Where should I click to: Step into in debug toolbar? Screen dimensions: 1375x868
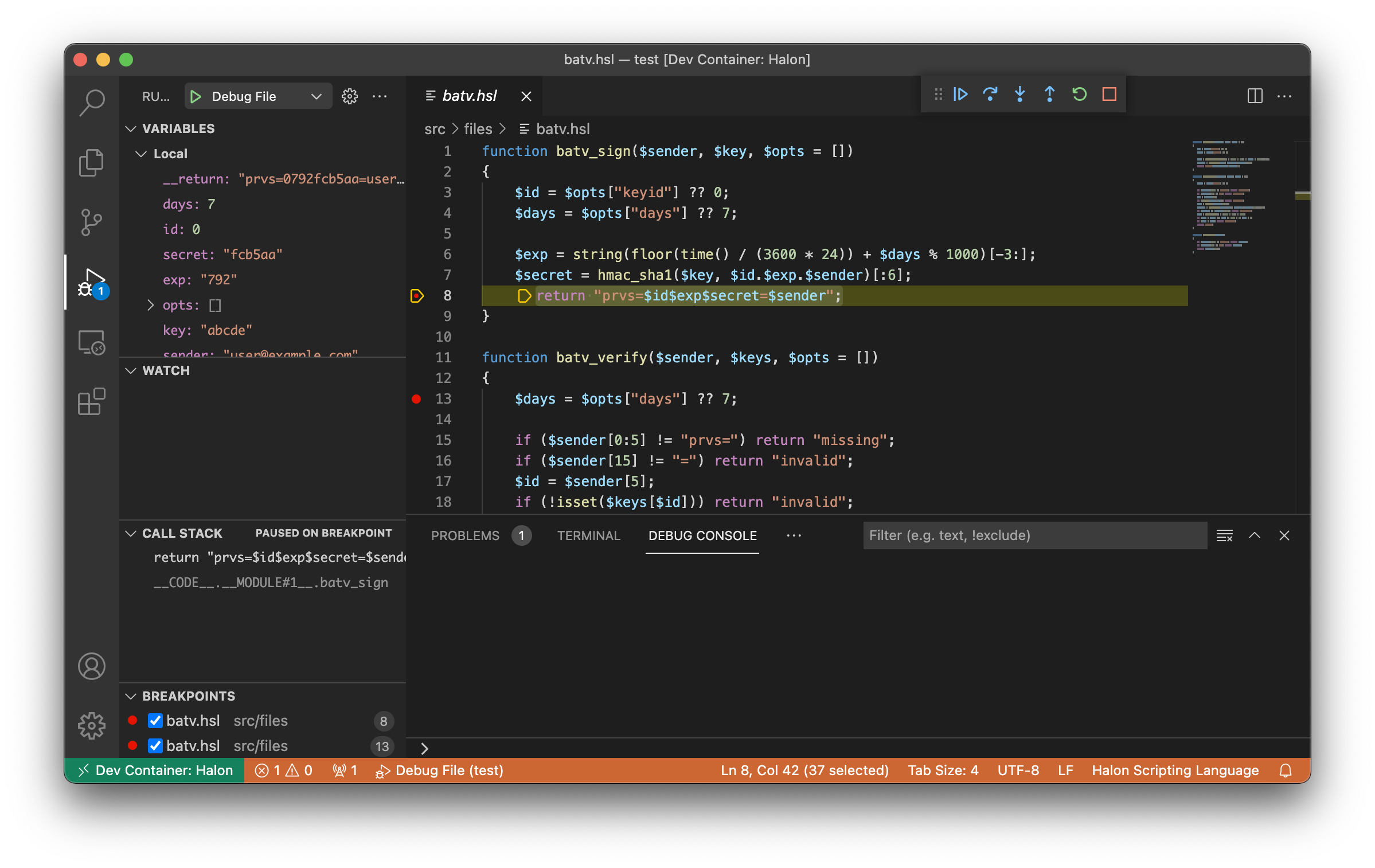[1020, 94]
